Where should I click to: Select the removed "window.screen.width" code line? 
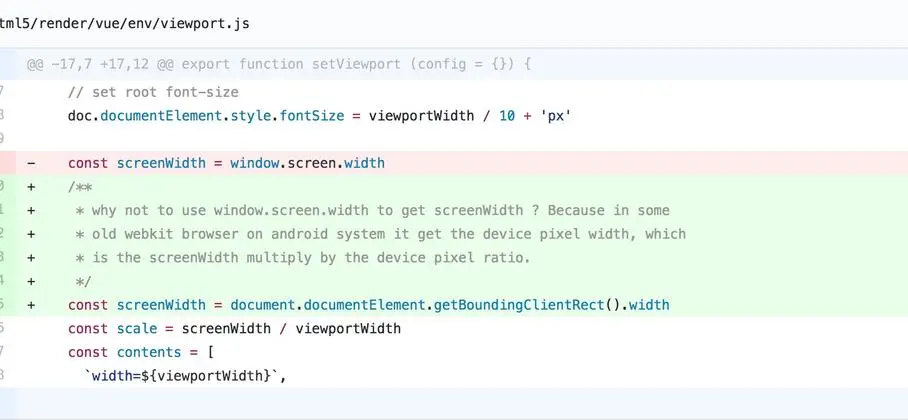click(226, 163)
